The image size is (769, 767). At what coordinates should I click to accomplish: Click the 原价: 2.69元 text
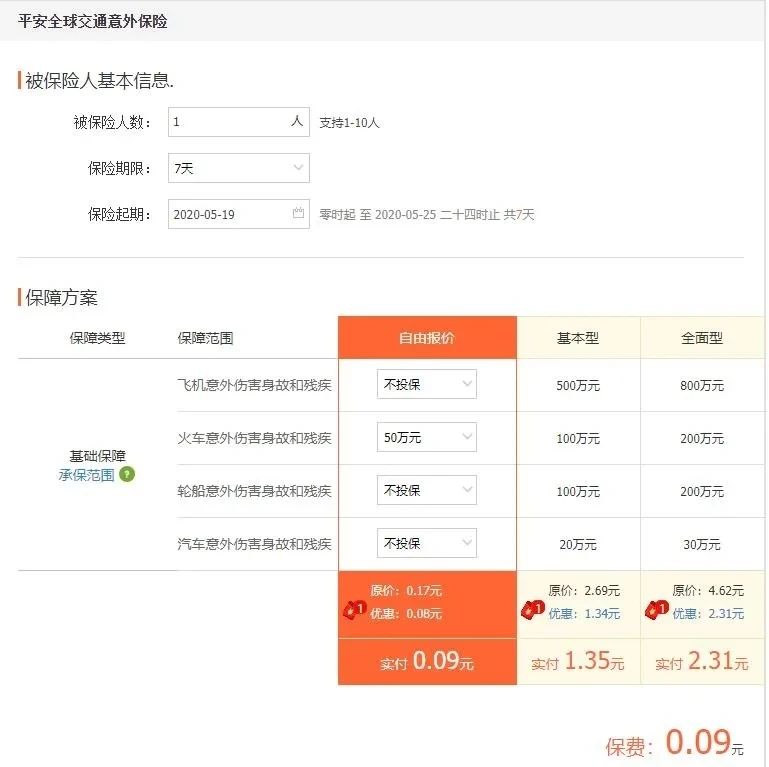click(x=584, y=590)
